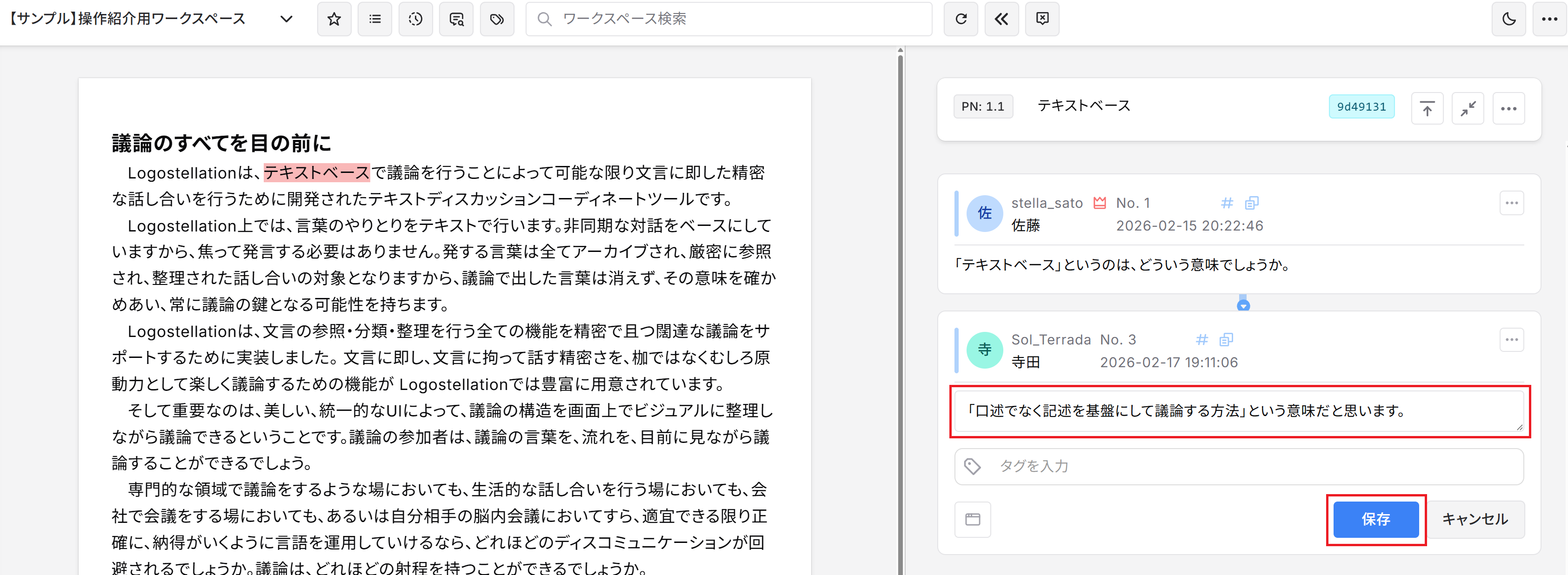The height and width of the screenshot is (575, 1568).
Task: Click the star favorites icon
Action: 334,19
